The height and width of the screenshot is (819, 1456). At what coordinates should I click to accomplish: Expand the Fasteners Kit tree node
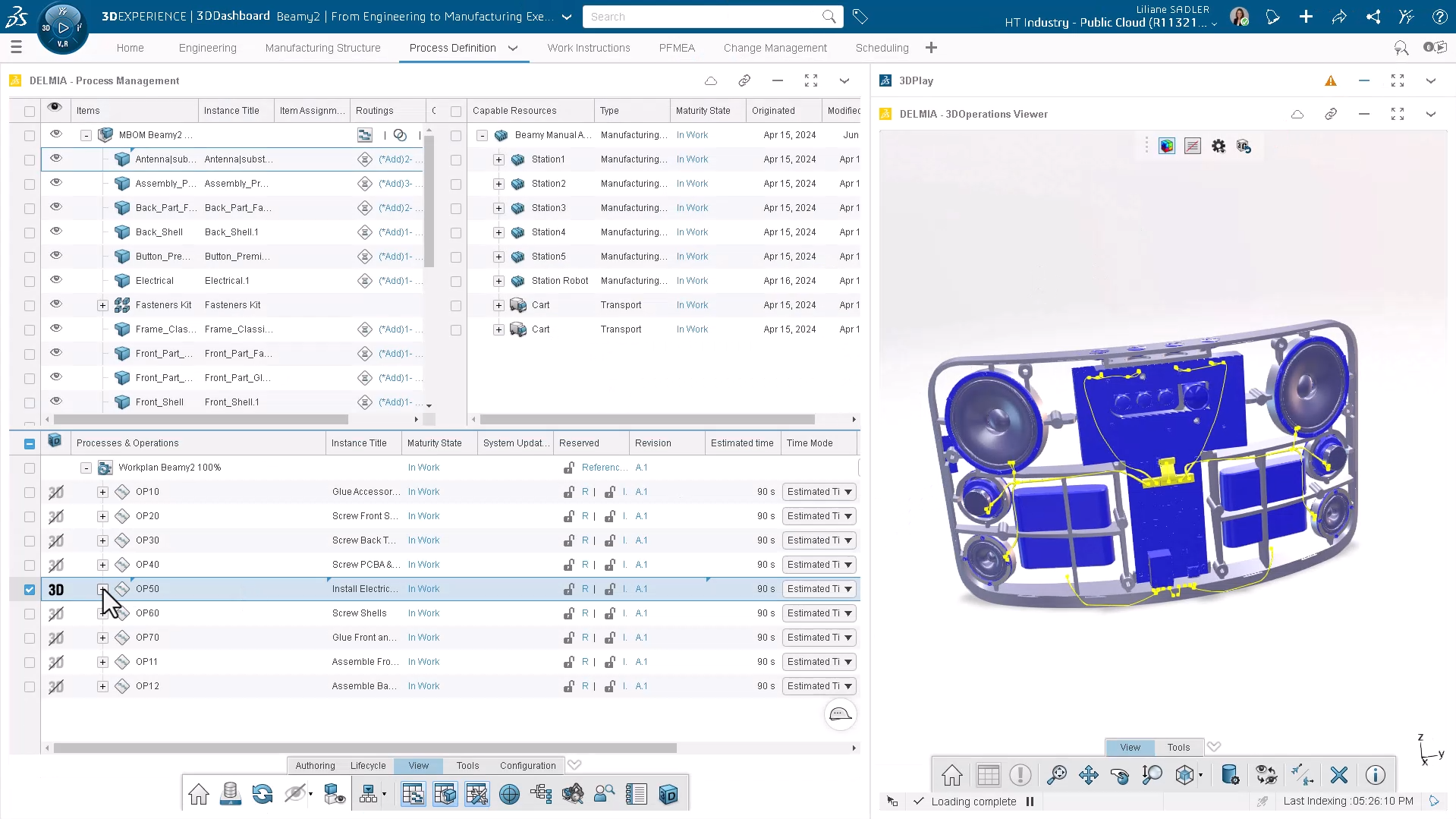[102, 305]
